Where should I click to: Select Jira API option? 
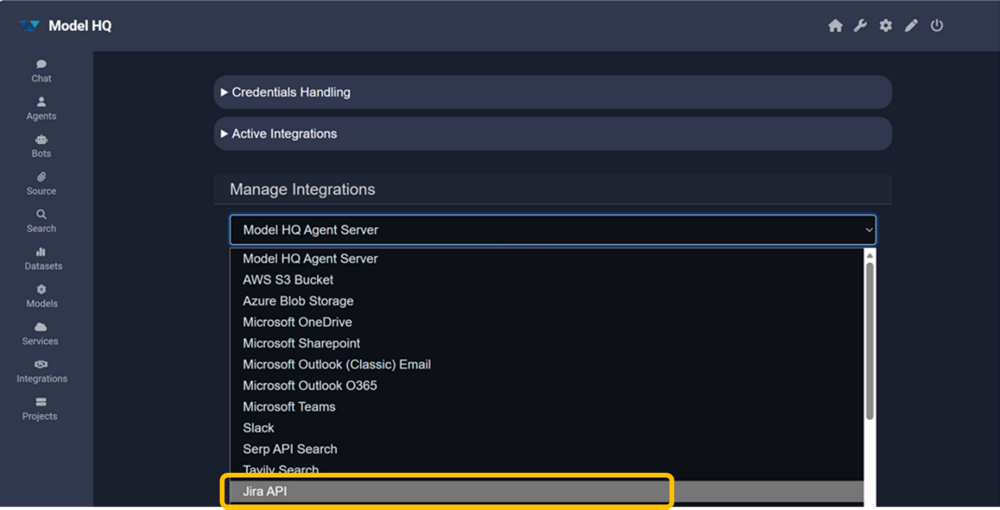click(547, 492)
